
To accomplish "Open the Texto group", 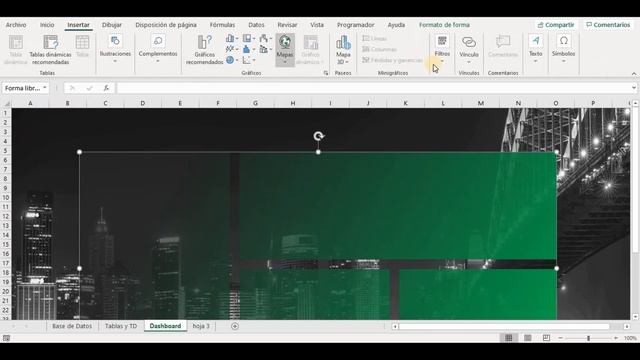I will tap(536, 49).
